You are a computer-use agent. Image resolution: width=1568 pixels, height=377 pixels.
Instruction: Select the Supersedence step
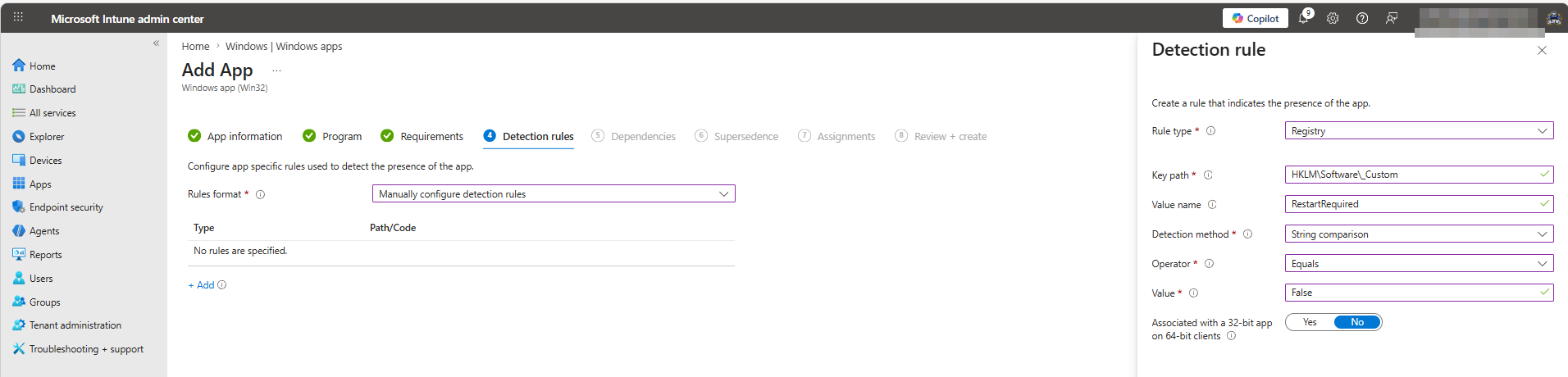click(736, 136)
